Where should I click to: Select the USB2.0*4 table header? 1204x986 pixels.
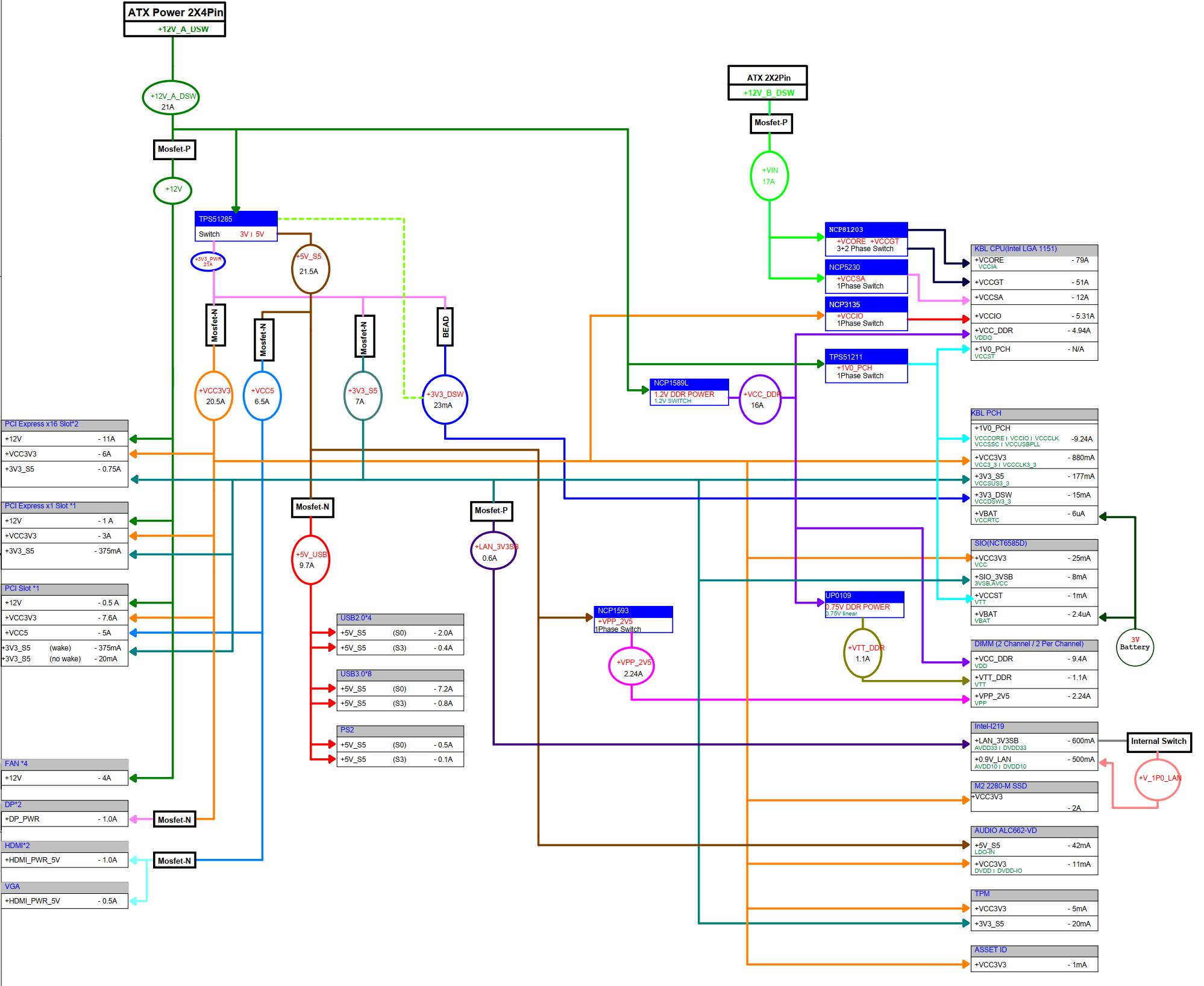(400, 619)
